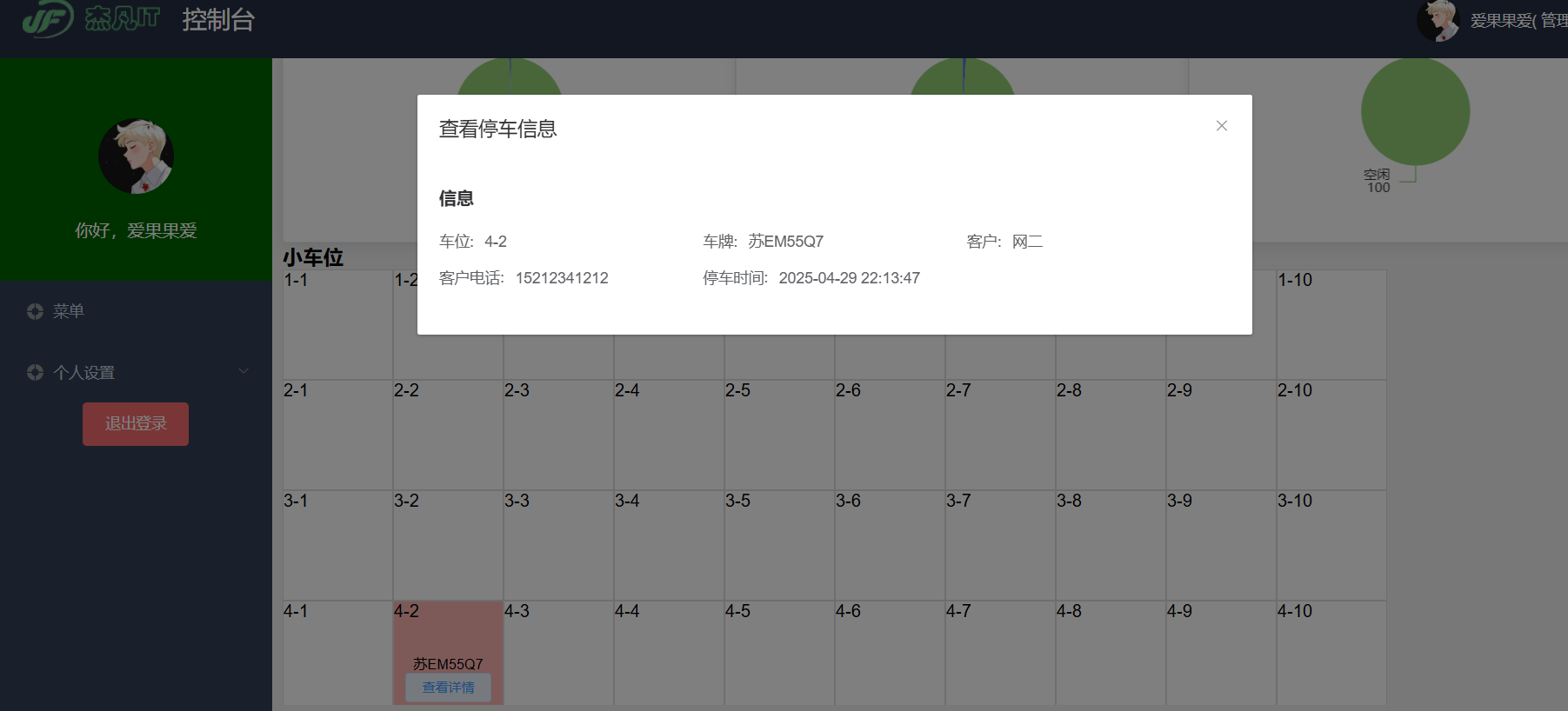1568x711 pixels.
Task: Click the 车位 value 4-2 in dialog
Action: point(496,242)
